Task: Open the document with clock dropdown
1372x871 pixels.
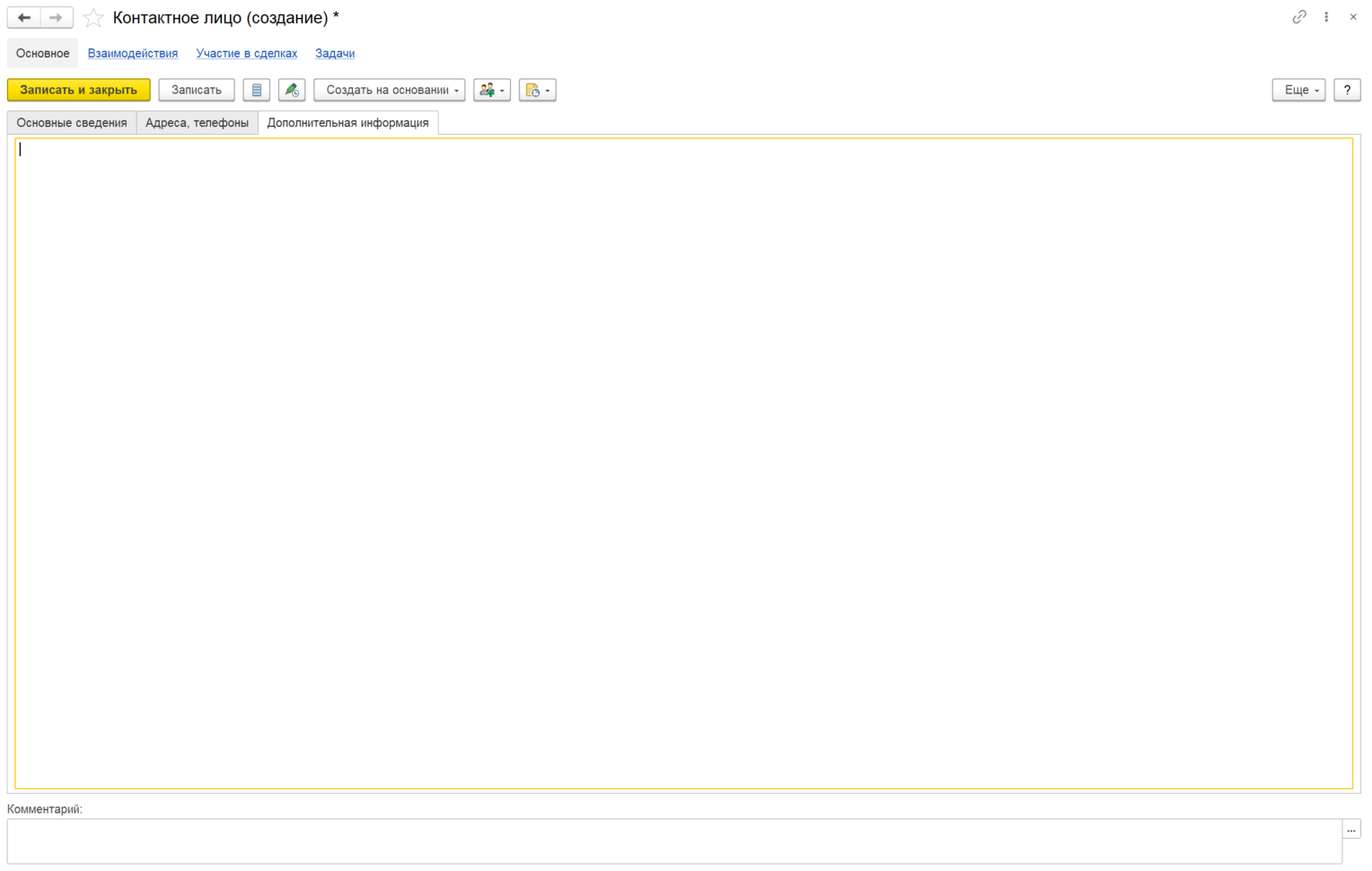Action: [x=538, y=90]
